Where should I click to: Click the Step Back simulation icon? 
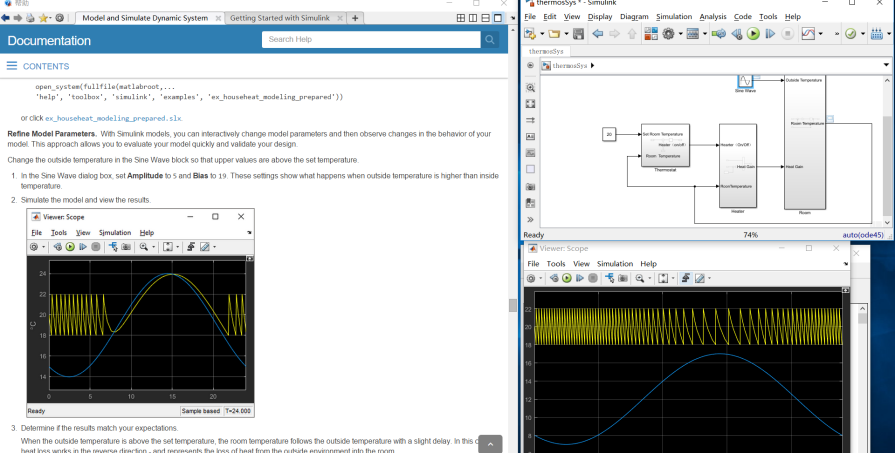(737, 33)
